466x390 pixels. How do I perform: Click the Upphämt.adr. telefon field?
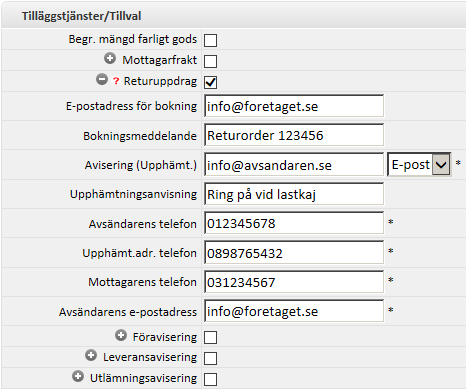[x=294, y=253]
